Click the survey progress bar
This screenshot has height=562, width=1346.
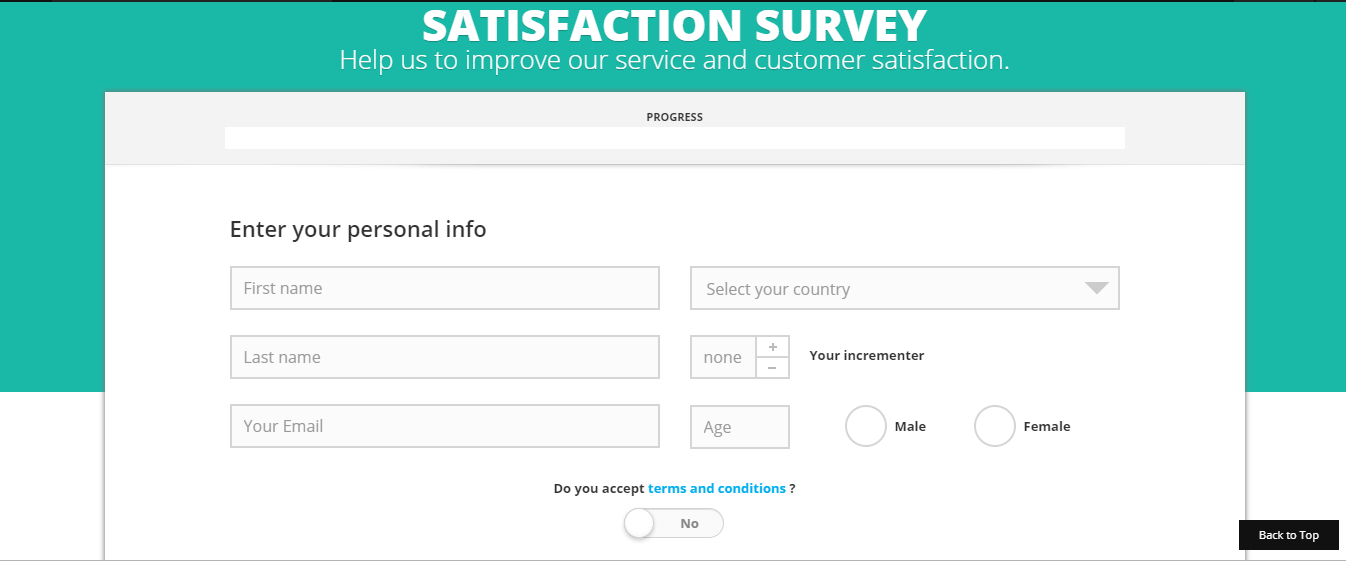(675, 138)
